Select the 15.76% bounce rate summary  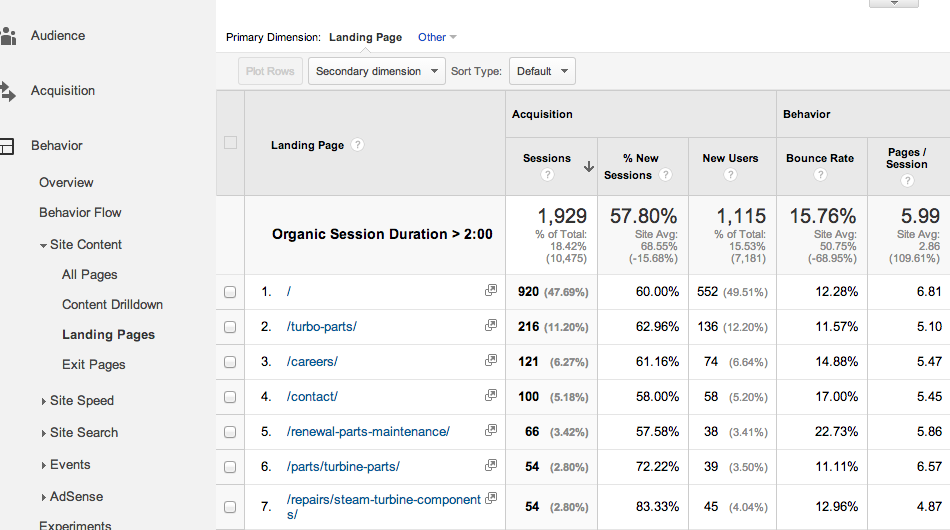(823, 216)
